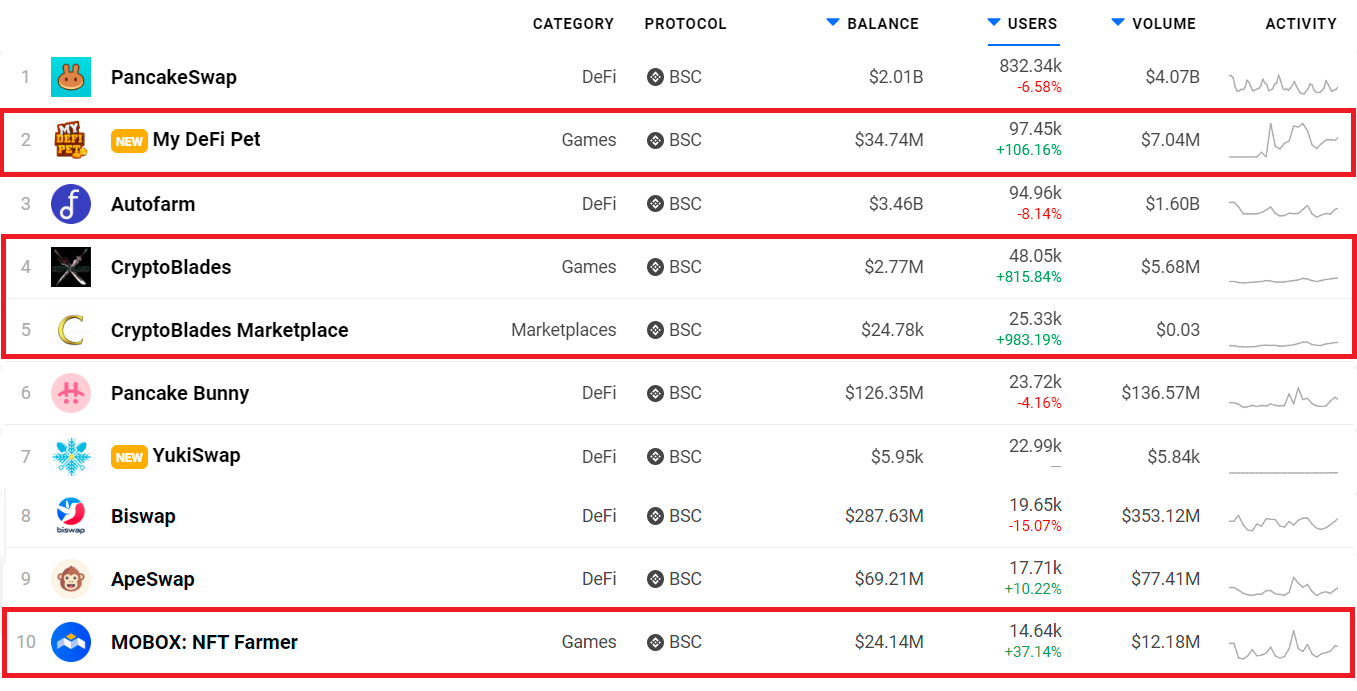Image resolution: width=1357 pixels, height=691 pixels.
Task: Sort table by Balance column
Action: tap(882, 23)
